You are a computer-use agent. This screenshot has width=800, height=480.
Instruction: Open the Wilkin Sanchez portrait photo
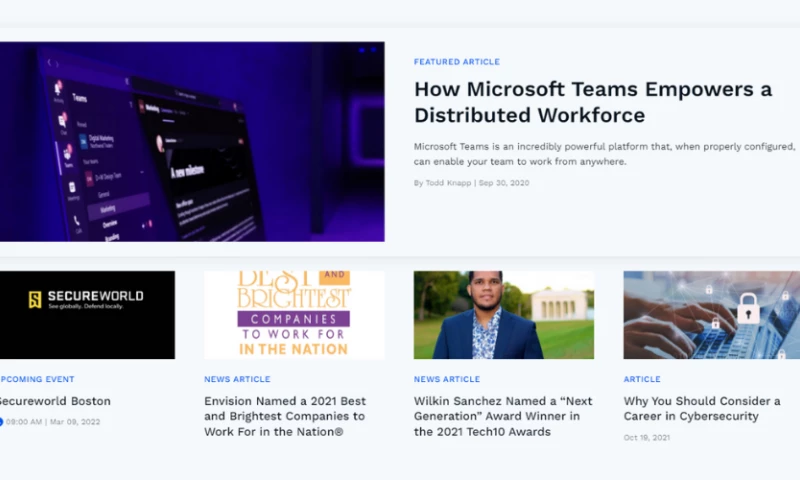(504, 315)
